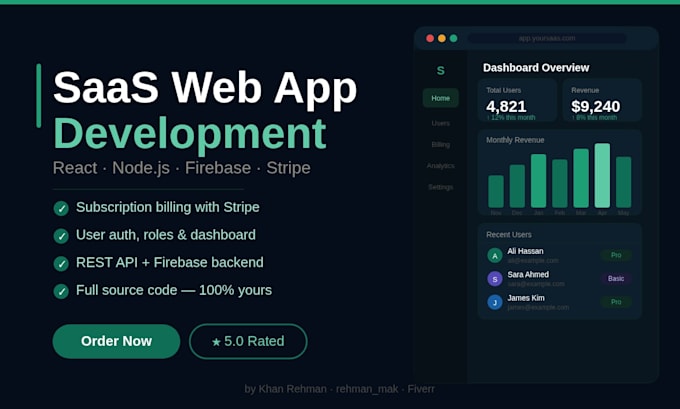Click the by Khan Rehman footer credit
Screen dimensions: 680x409
click(339, 389)
